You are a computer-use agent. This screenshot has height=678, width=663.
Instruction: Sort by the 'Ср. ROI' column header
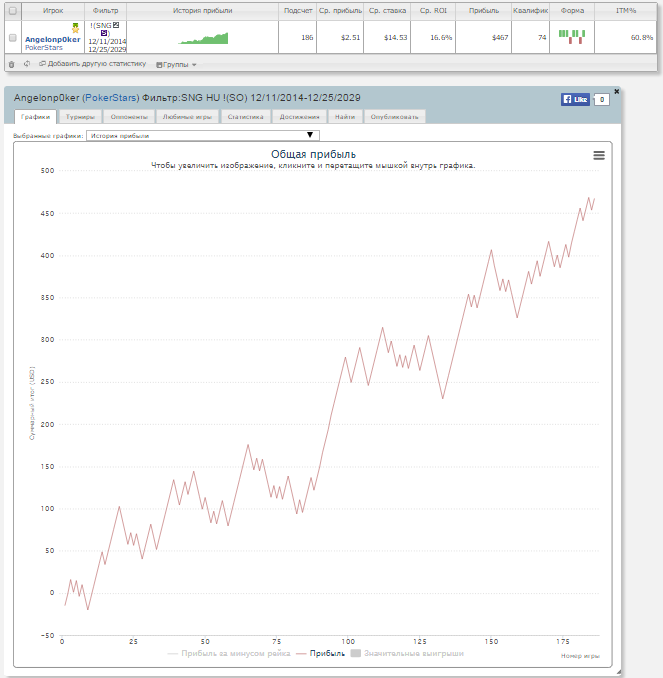pyautogui.click(x=435, y=10)
